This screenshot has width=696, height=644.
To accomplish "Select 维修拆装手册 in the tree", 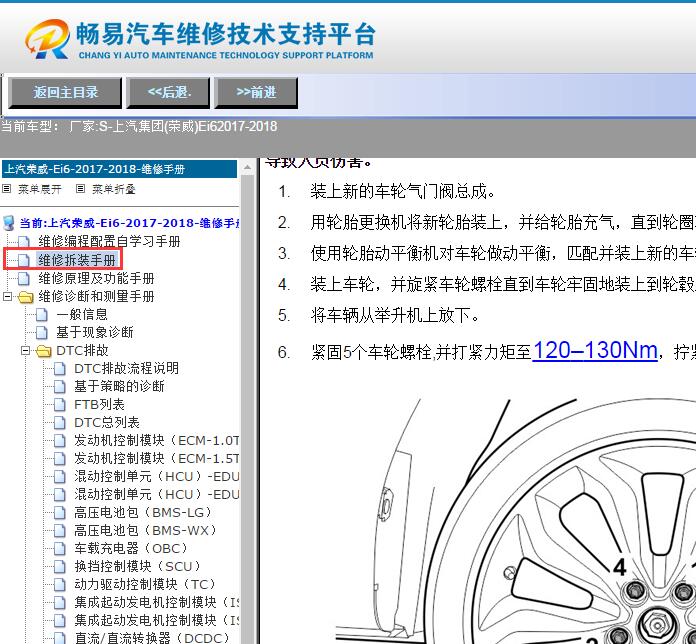I will click(76, 260).
